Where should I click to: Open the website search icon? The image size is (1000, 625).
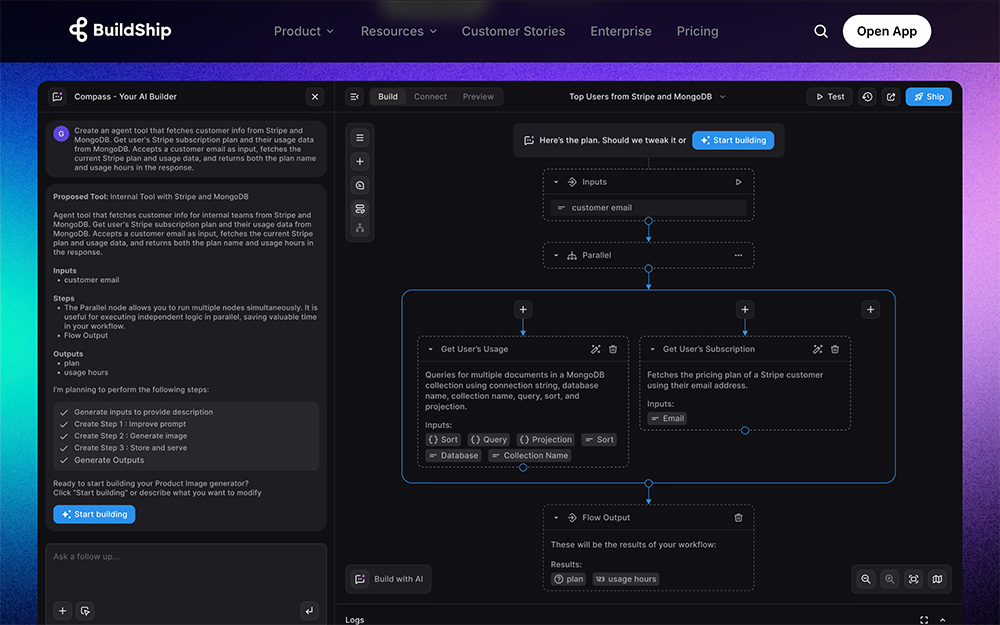(821, 31)
